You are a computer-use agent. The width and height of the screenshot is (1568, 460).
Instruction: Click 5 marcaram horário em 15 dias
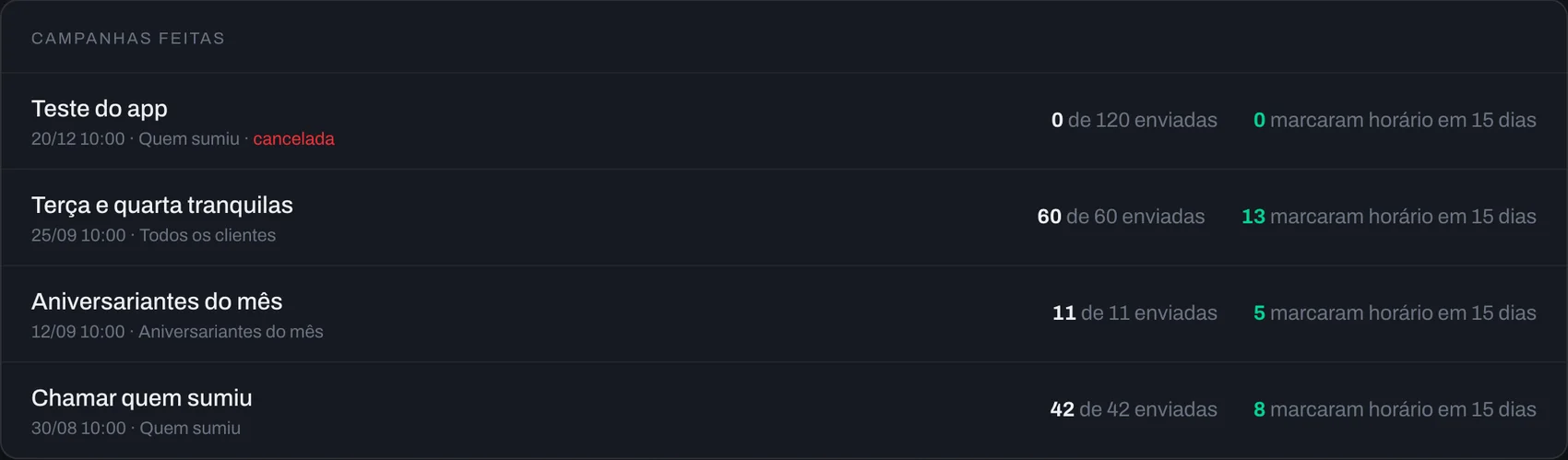1395,313
